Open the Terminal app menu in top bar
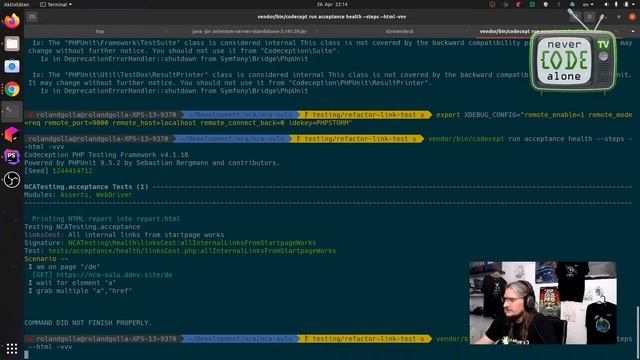The image size is (640, 360). [56, 4]
